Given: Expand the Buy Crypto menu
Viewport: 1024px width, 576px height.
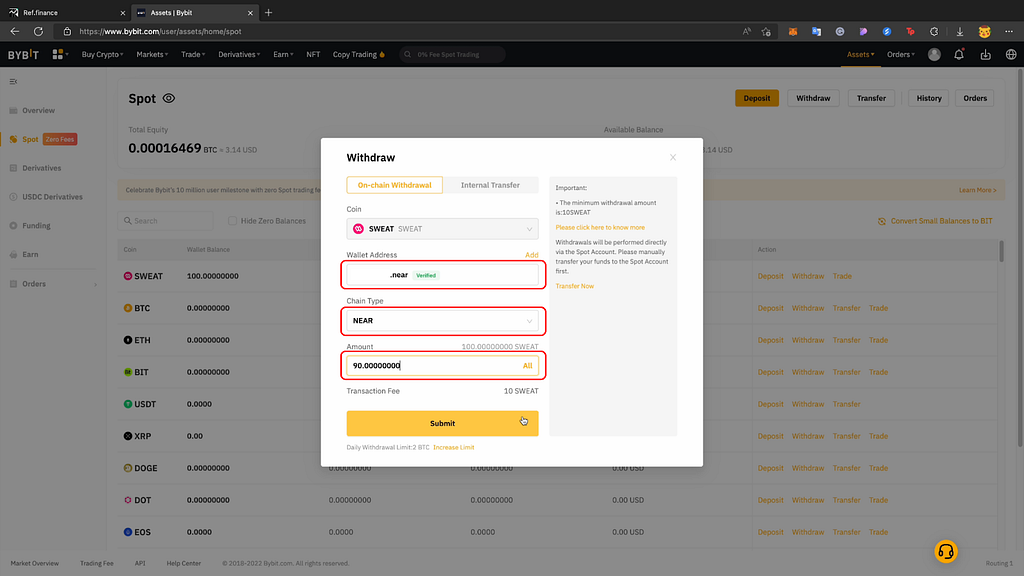Looking at the screenshot, I should click(103, 54).
